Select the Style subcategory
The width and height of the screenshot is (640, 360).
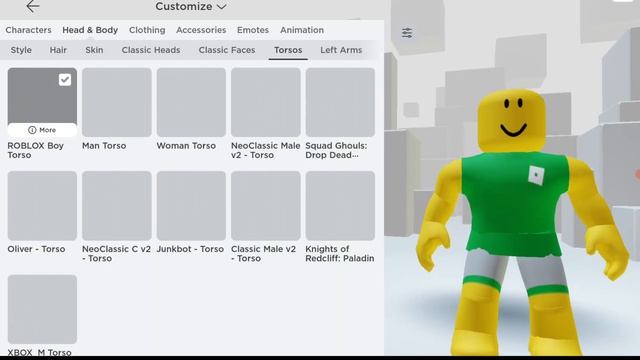[x=21, y=50]
